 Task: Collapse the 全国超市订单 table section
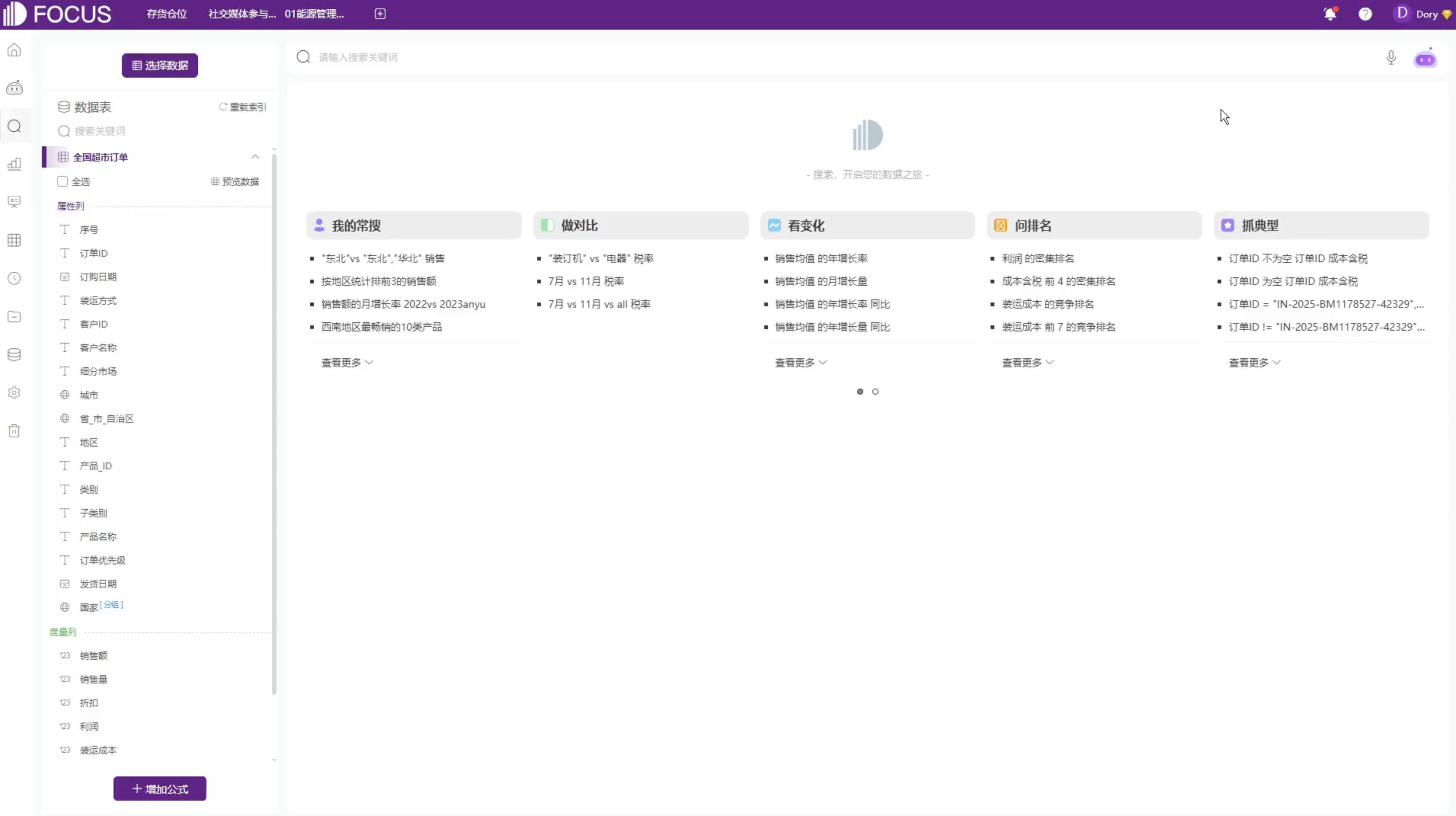(x=255, y=157)
